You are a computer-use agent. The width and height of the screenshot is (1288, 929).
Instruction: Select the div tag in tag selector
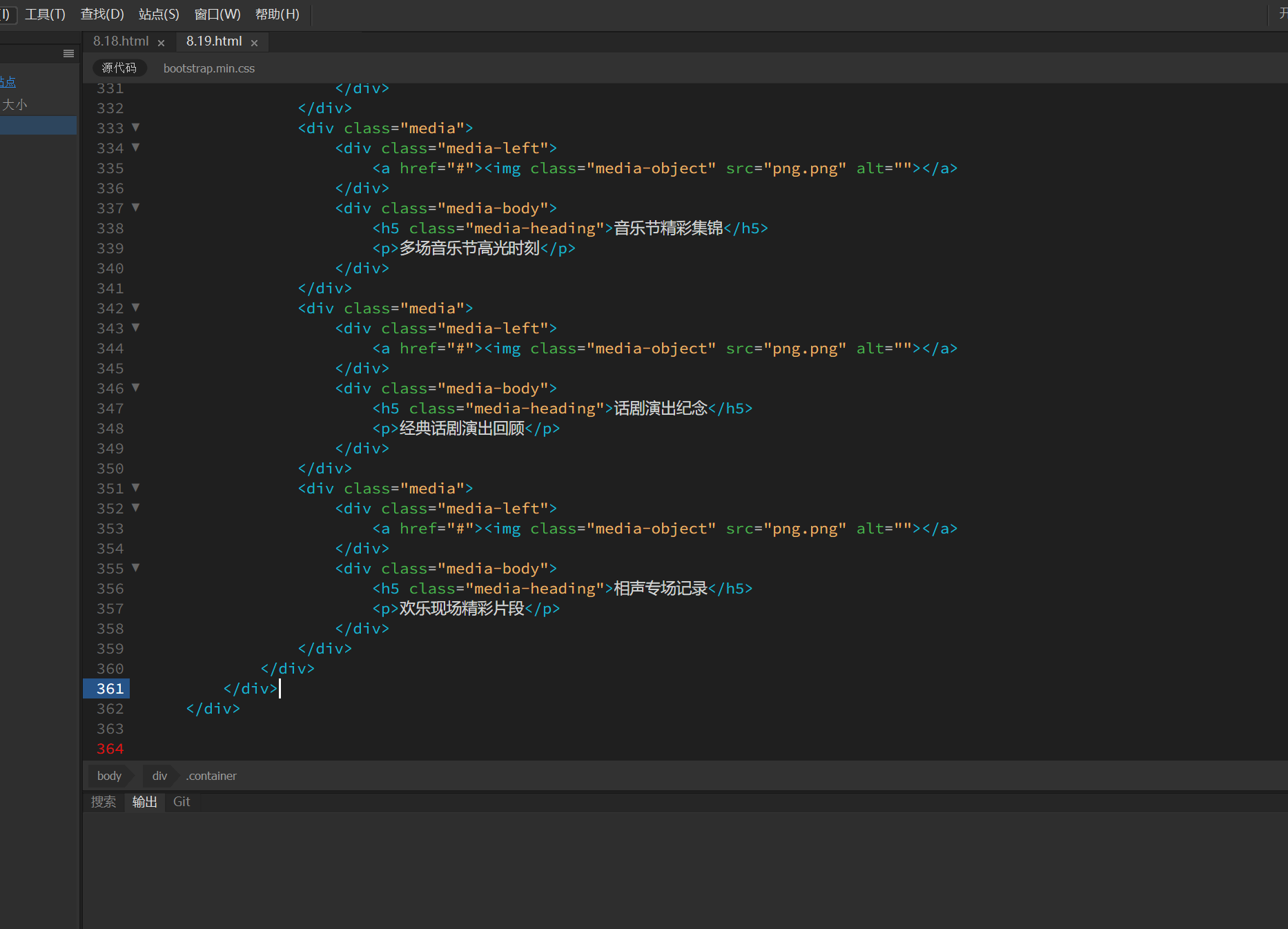[159, 776]
